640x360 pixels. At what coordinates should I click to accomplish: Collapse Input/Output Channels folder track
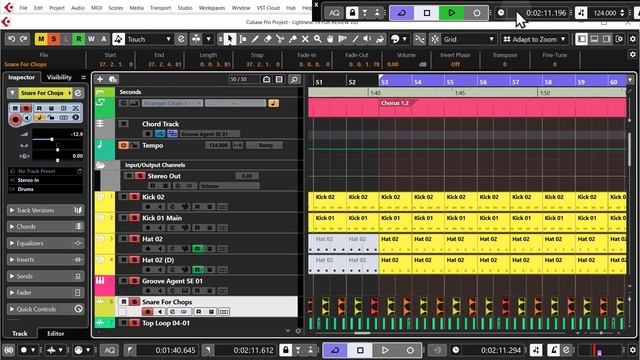point(100,165)
